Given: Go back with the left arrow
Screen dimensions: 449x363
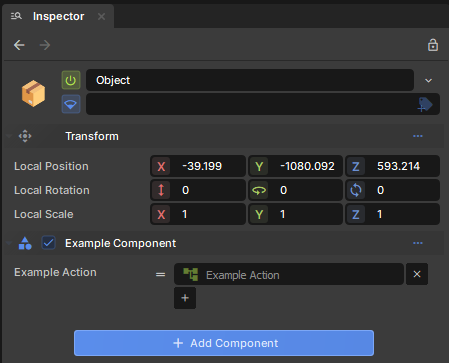Looking at the screenshot, I should click(19, 45).
